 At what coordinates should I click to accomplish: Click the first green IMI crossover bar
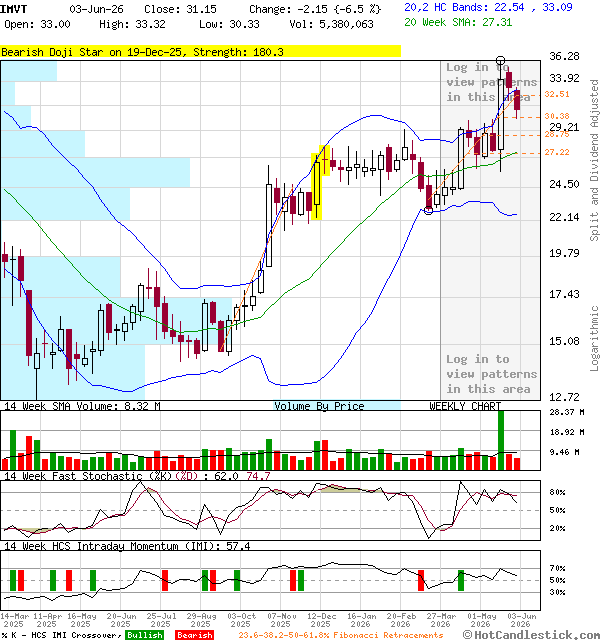pos(13,580)
